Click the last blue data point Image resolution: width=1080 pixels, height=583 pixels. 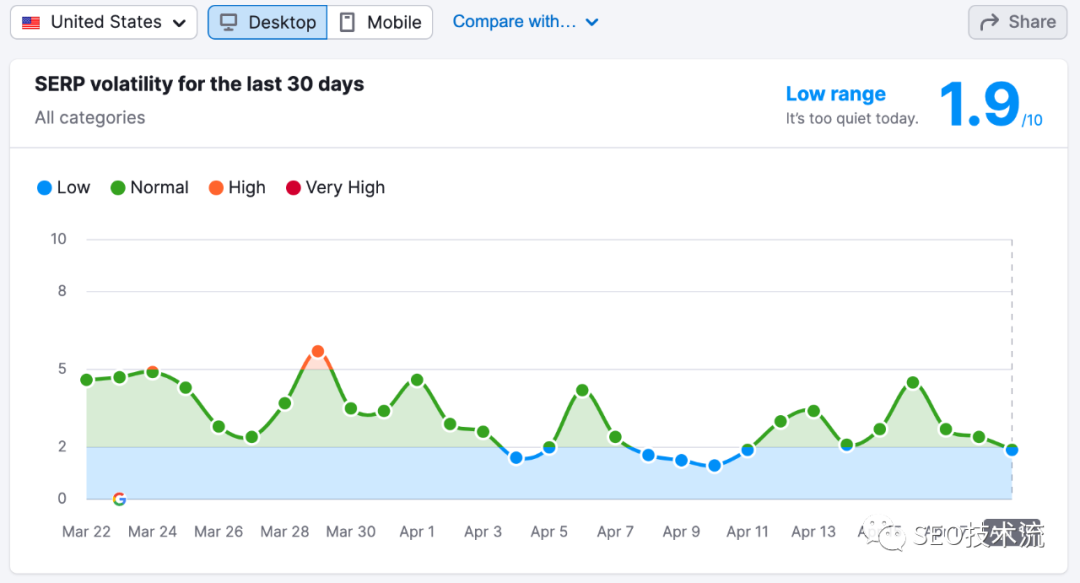pos(1012,450)
